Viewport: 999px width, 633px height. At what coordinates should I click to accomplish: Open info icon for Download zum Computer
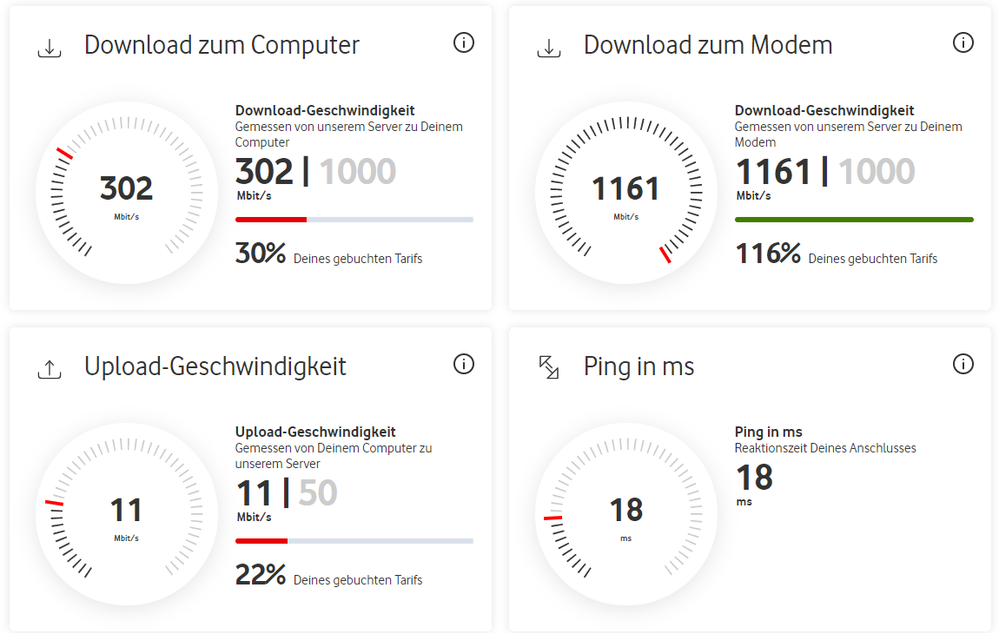click(463, 42)
